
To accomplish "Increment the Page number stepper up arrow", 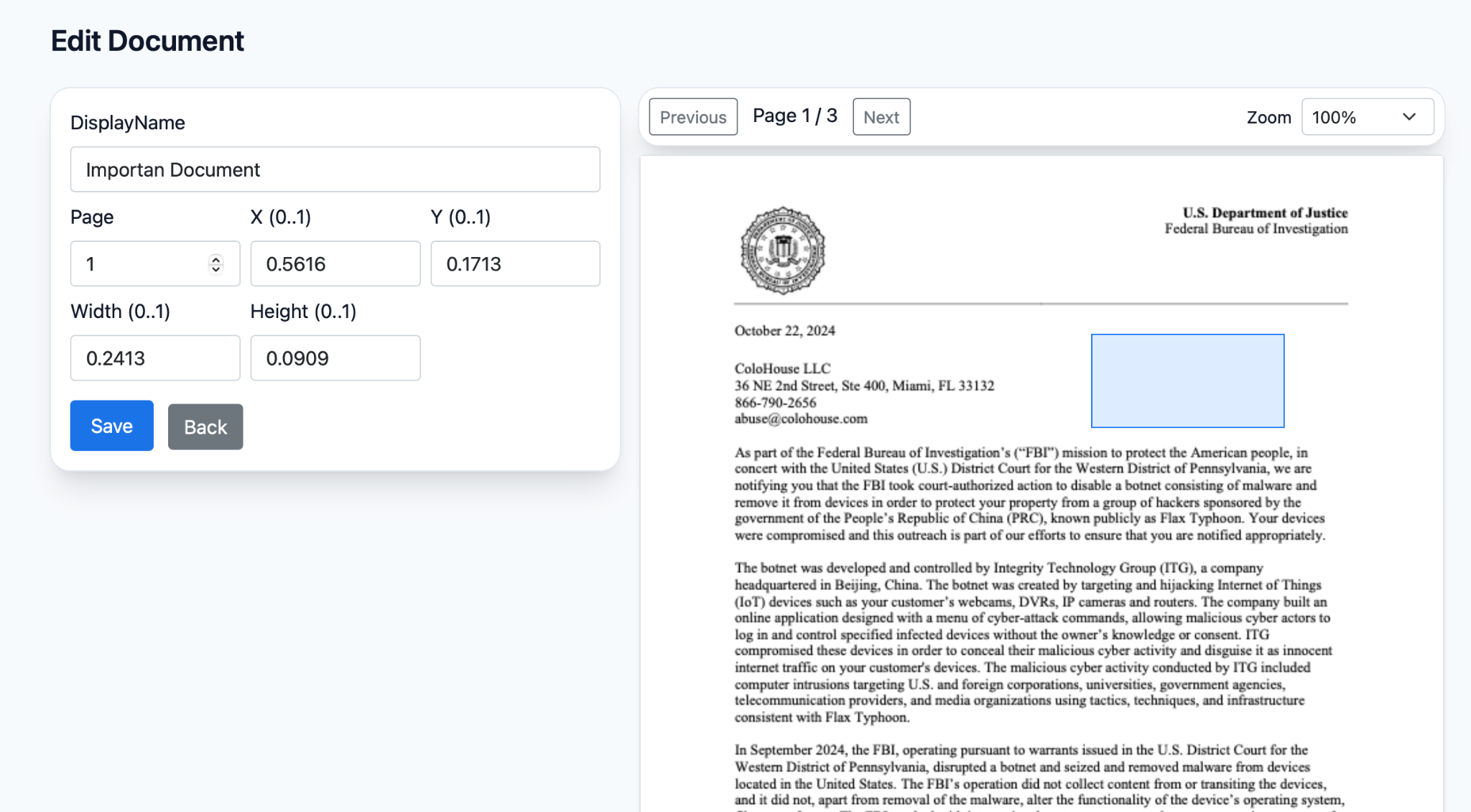I will [215, 259].
